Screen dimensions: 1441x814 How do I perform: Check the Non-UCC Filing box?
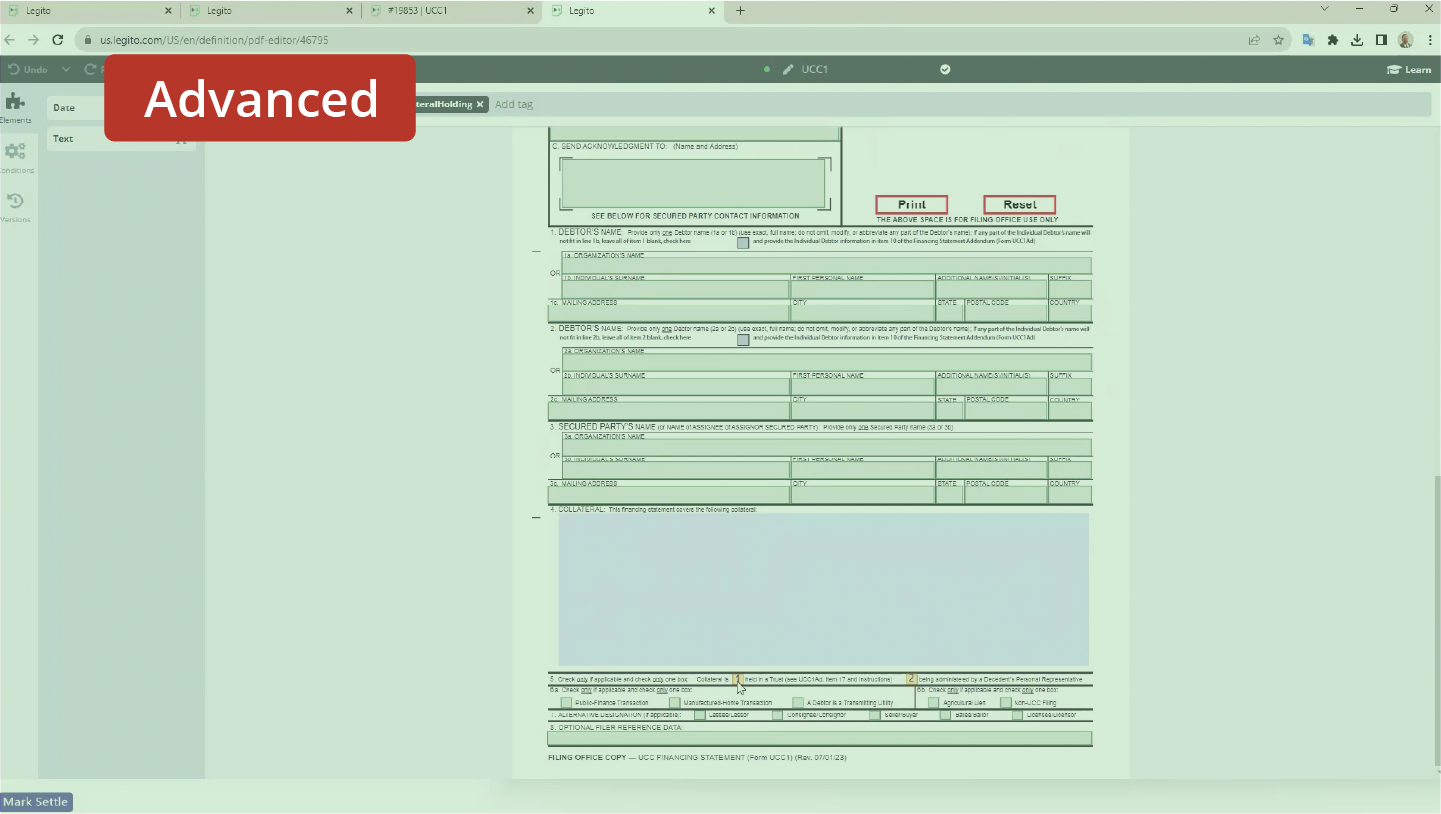pos(1006,702)
